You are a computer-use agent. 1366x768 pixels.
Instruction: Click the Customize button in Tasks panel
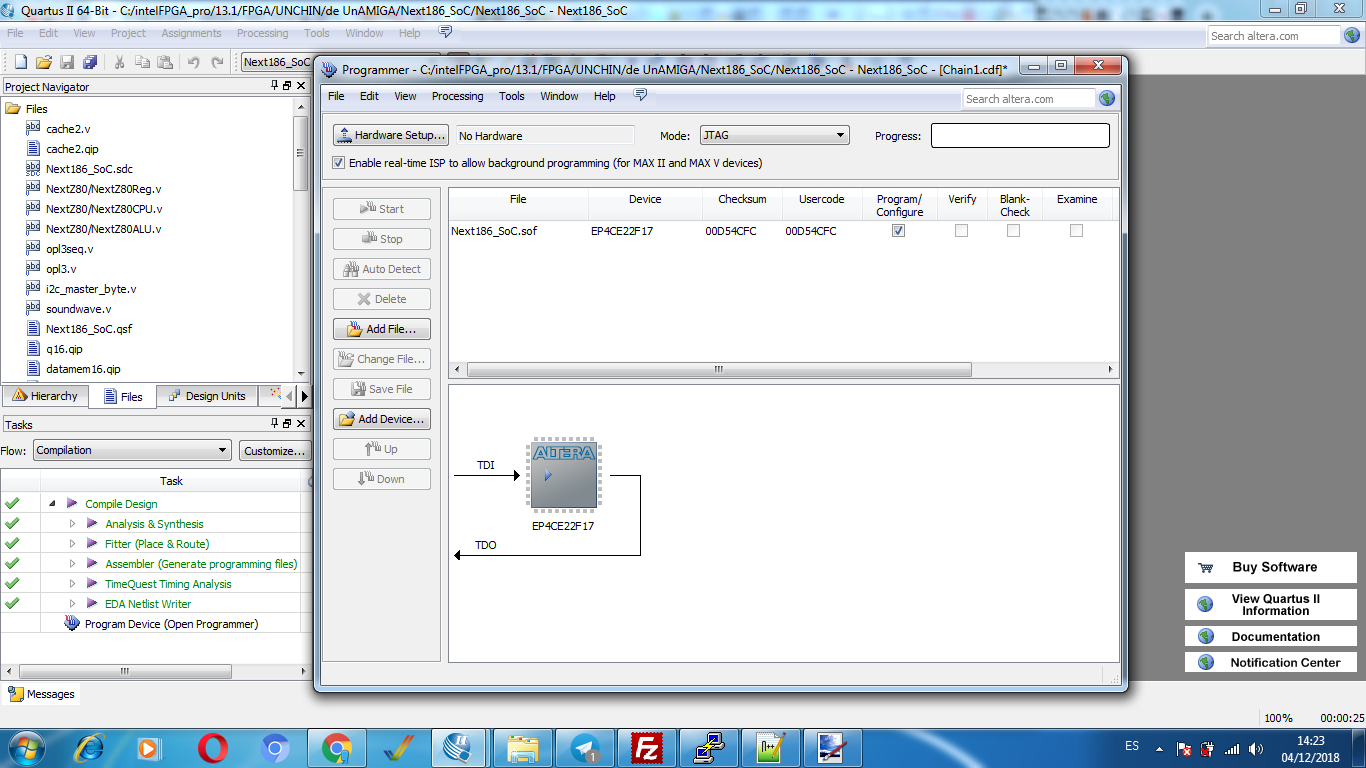tap(274, 450)
